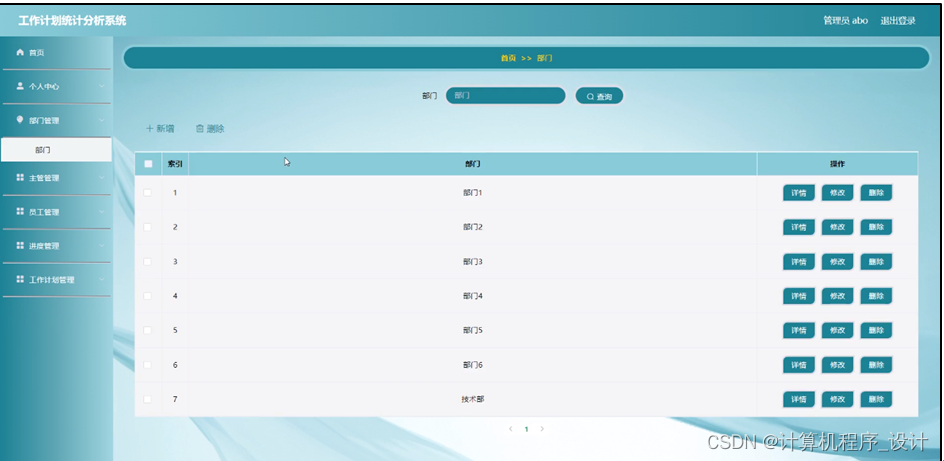
Task: Click the grid icon beside 进度管理
Action: click(x=20, y=246)
